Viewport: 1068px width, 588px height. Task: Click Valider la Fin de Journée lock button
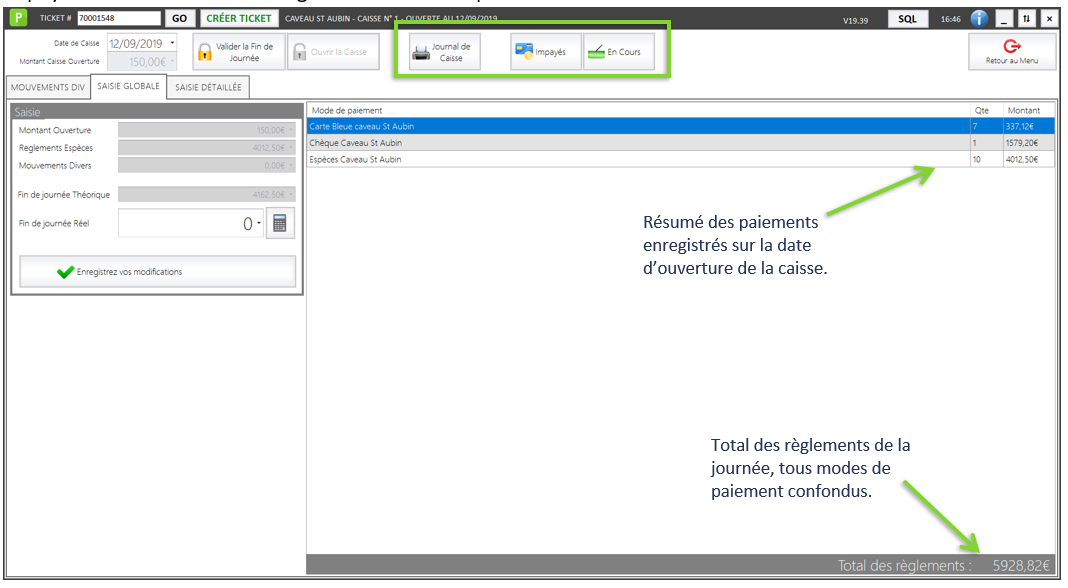coord(235,52)
